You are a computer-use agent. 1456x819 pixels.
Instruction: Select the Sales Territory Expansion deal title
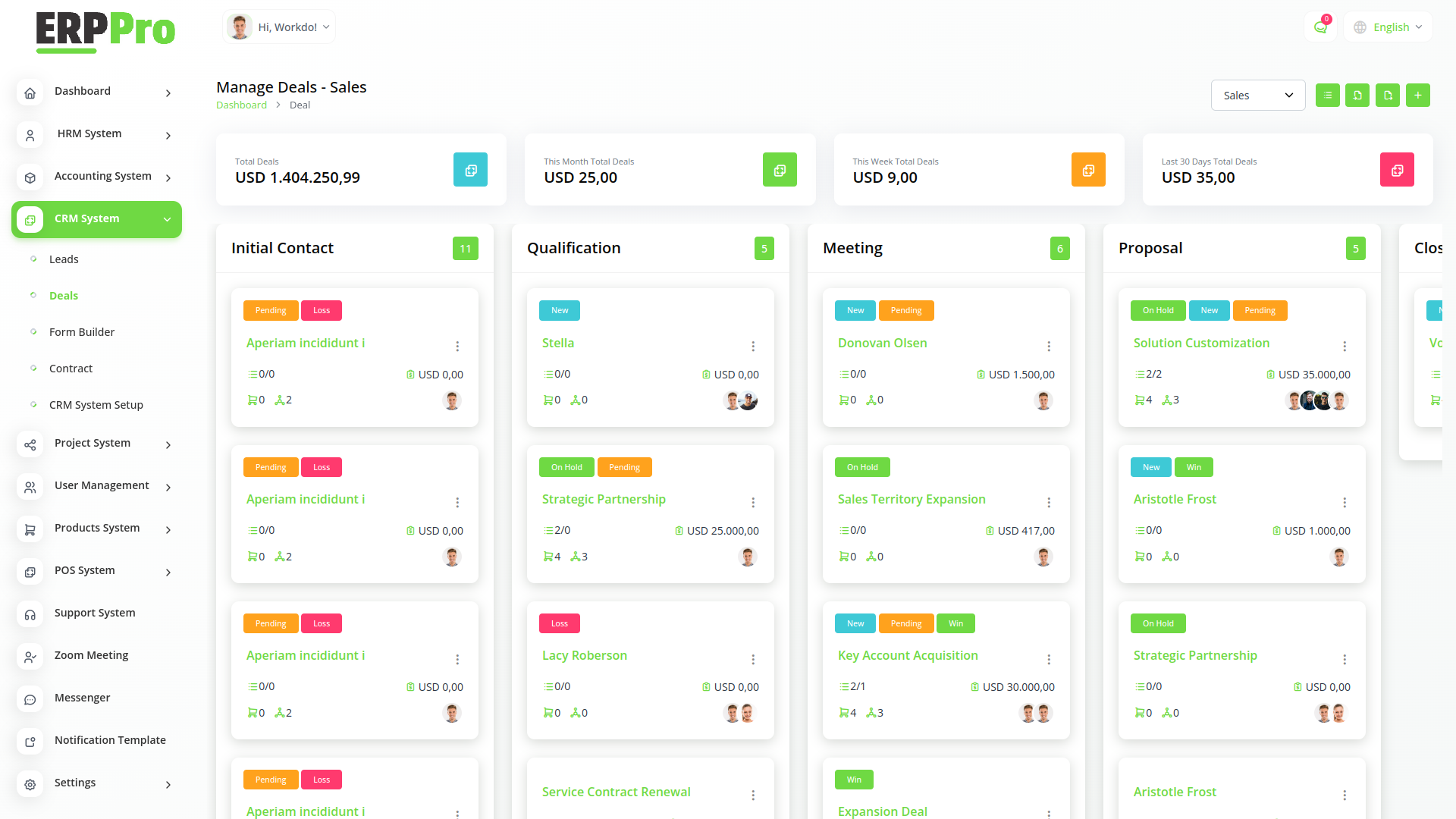(912, 499)
